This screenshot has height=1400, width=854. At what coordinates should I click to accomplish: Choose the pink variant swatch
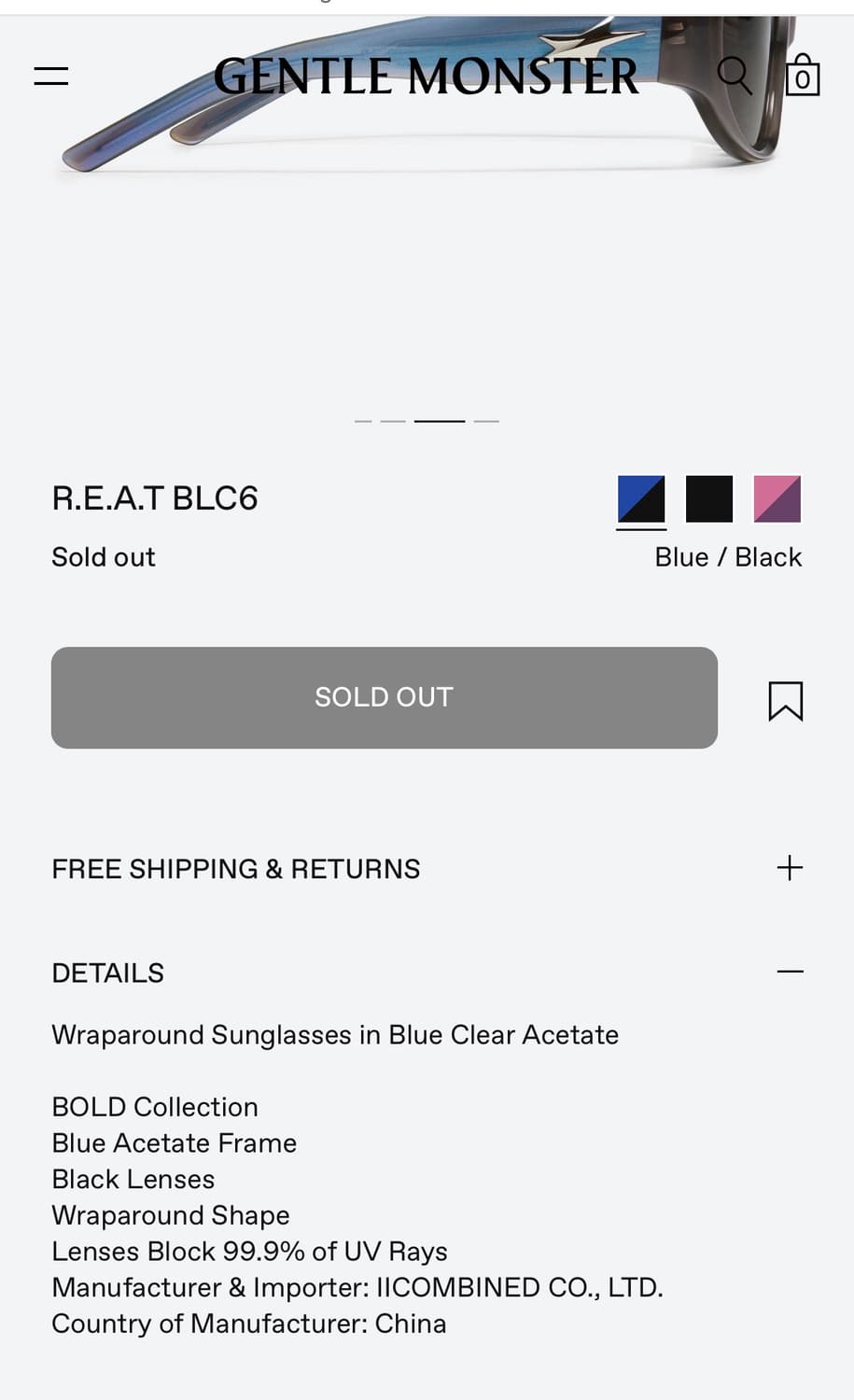pos(777,498)
